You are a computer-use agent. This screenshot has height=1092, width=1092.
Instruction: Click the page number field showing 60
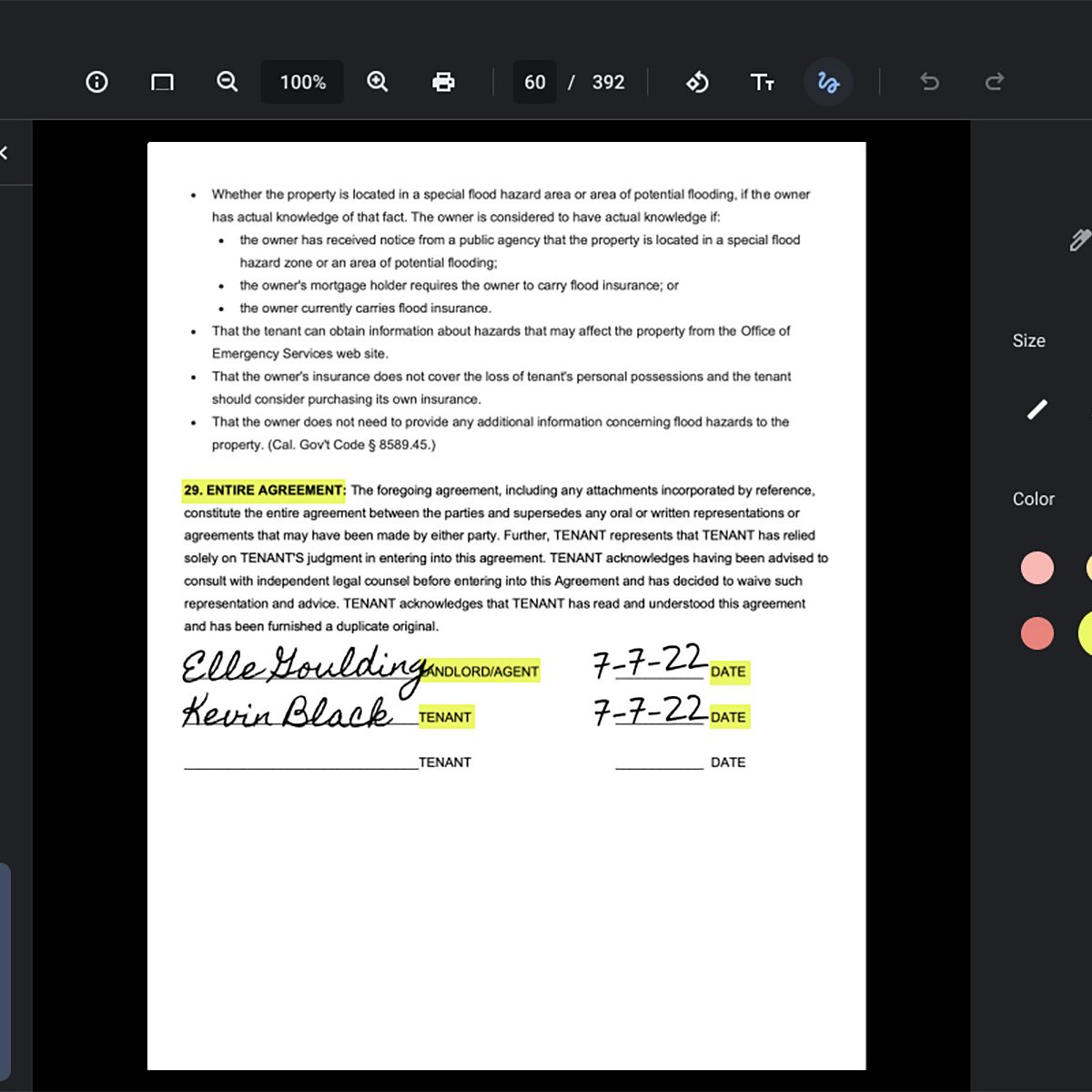535,82
